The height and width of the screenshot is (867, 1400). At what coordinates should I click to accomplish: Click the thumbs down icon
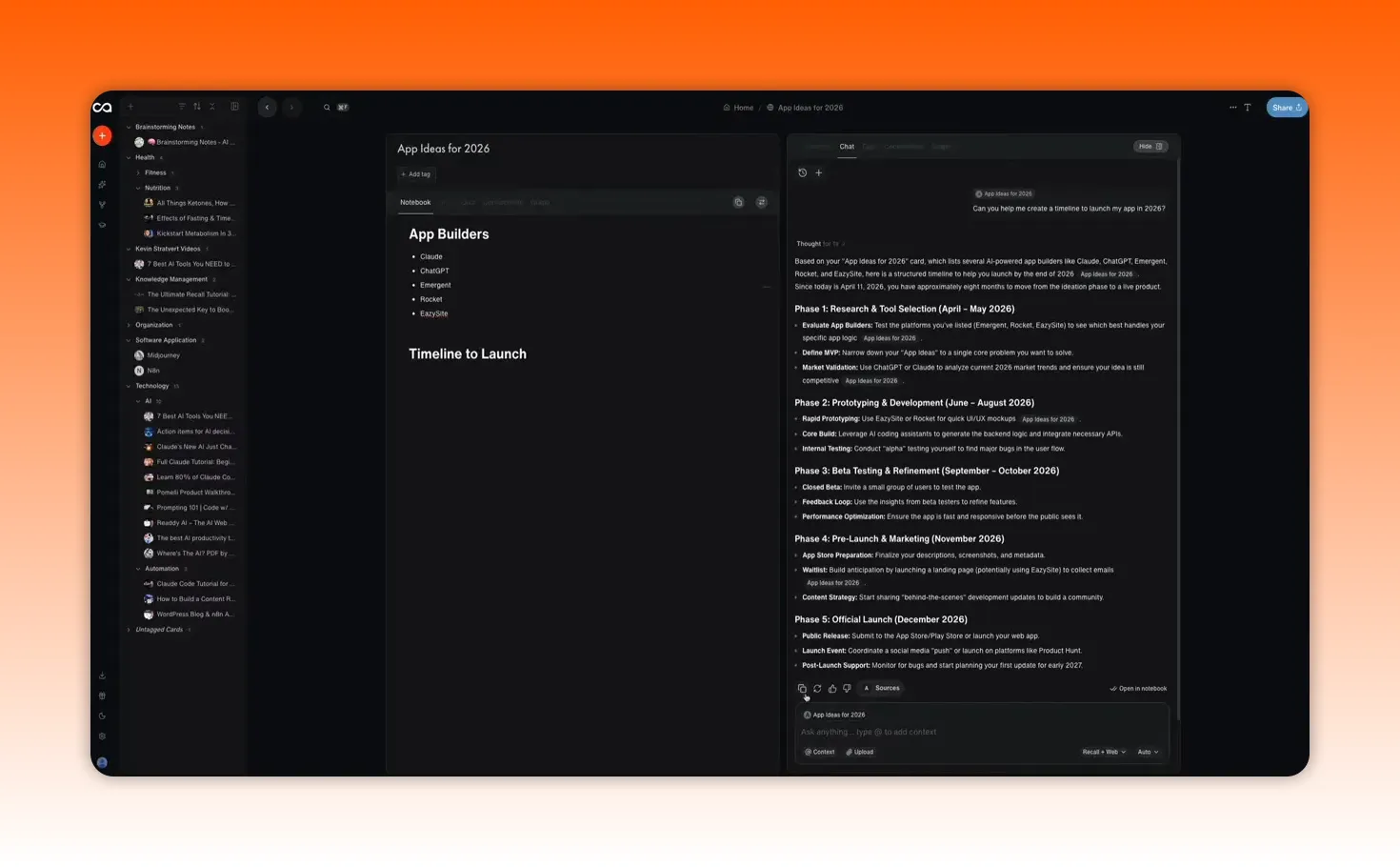(847, 688)
